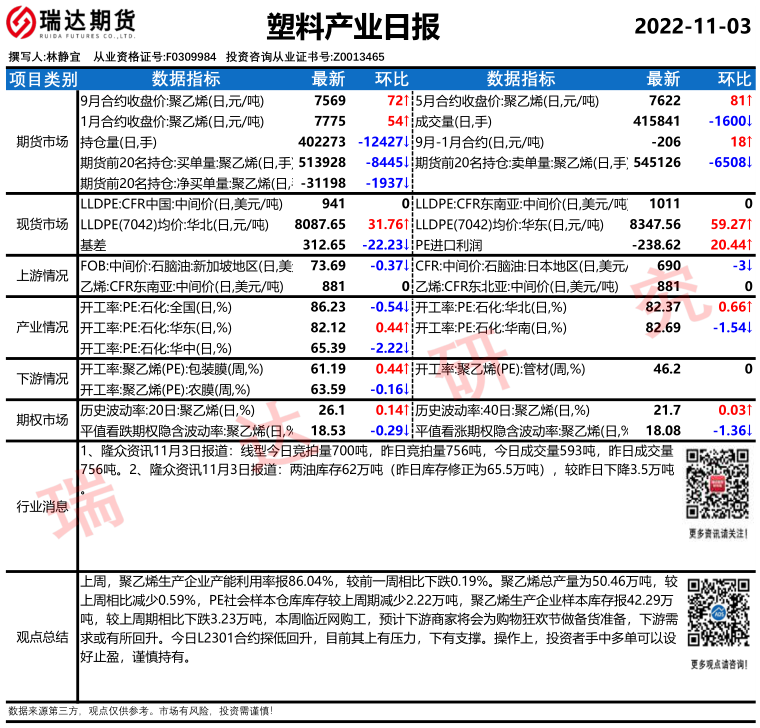Select the 塑料产业日报 report title
Viewport: 760px width, 728px height.
(354, 27)
